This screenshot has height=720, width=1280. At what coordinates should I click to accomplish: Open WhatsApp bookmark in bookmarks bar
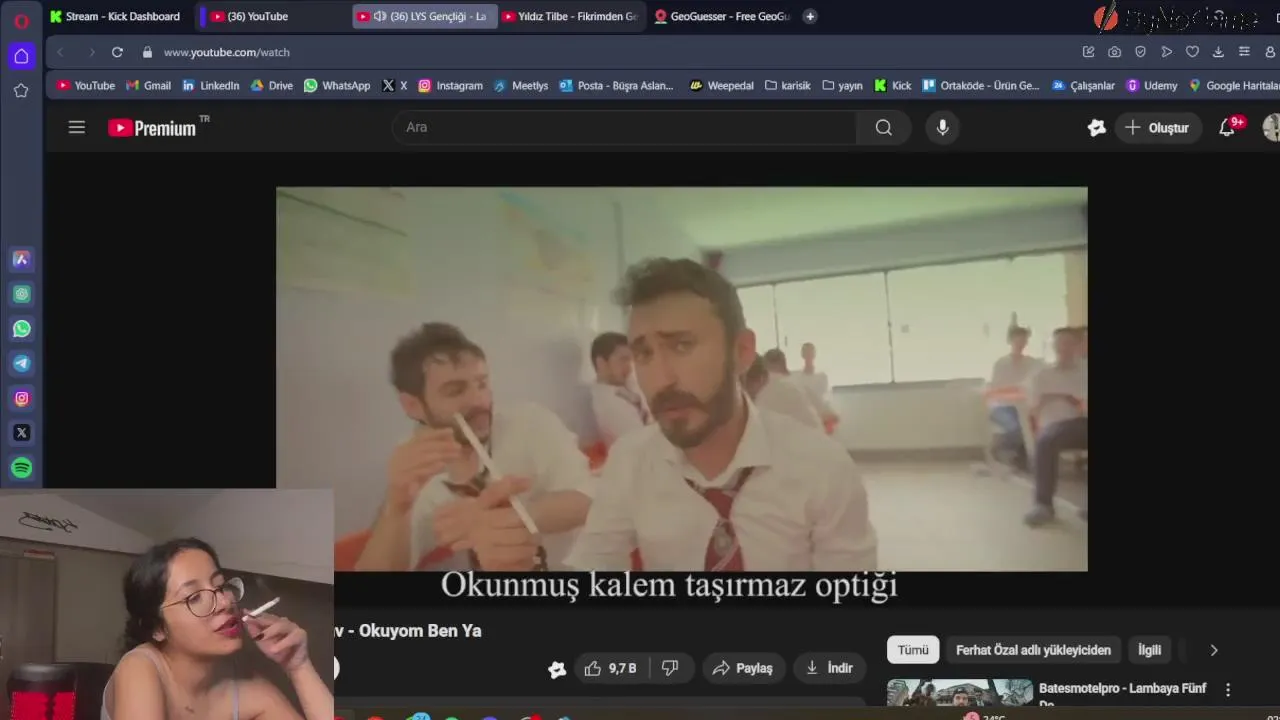pyautogui.click(x=337, y=86)
